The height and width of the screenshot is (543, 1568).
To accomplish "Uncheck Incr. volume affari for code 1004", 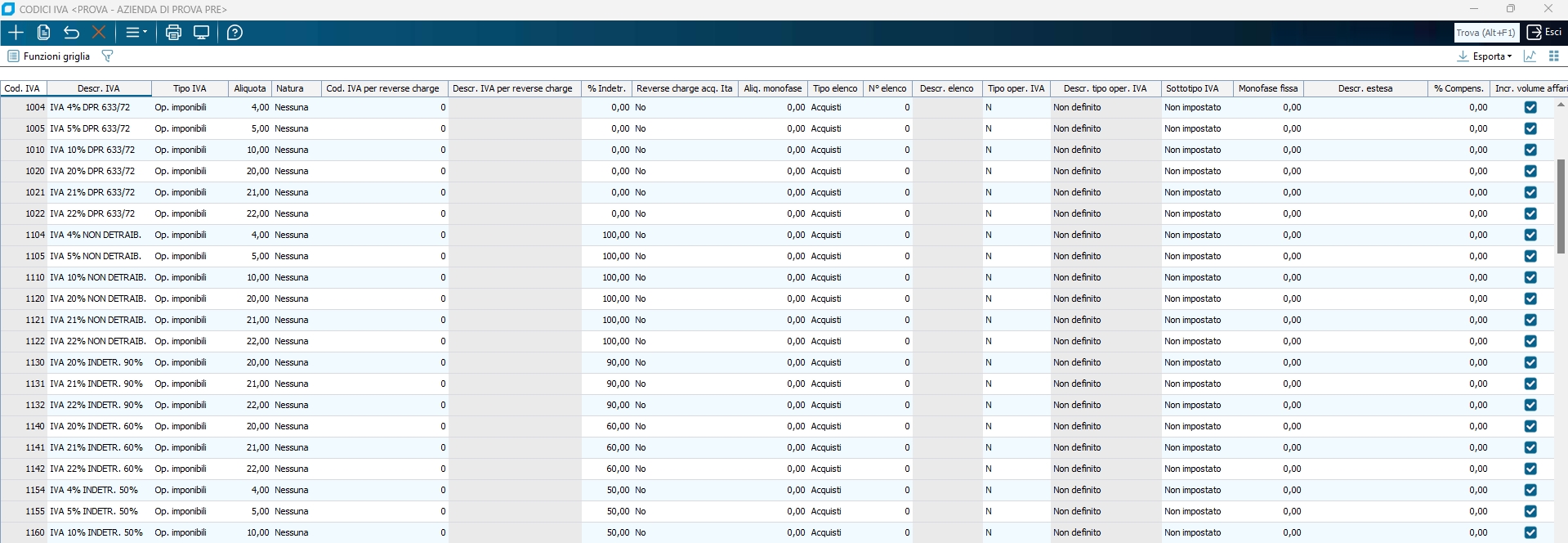I will [x=1530, y=107].
